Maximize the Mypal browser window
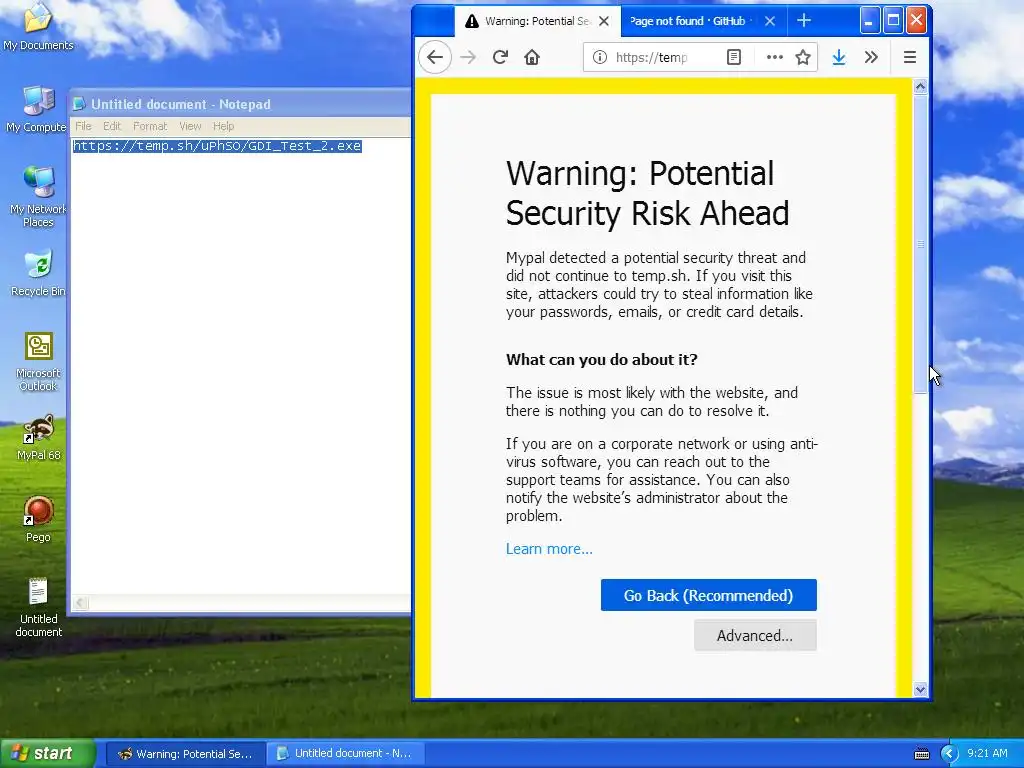Viewport: 1024px width, 768px height. click(893, 21)
